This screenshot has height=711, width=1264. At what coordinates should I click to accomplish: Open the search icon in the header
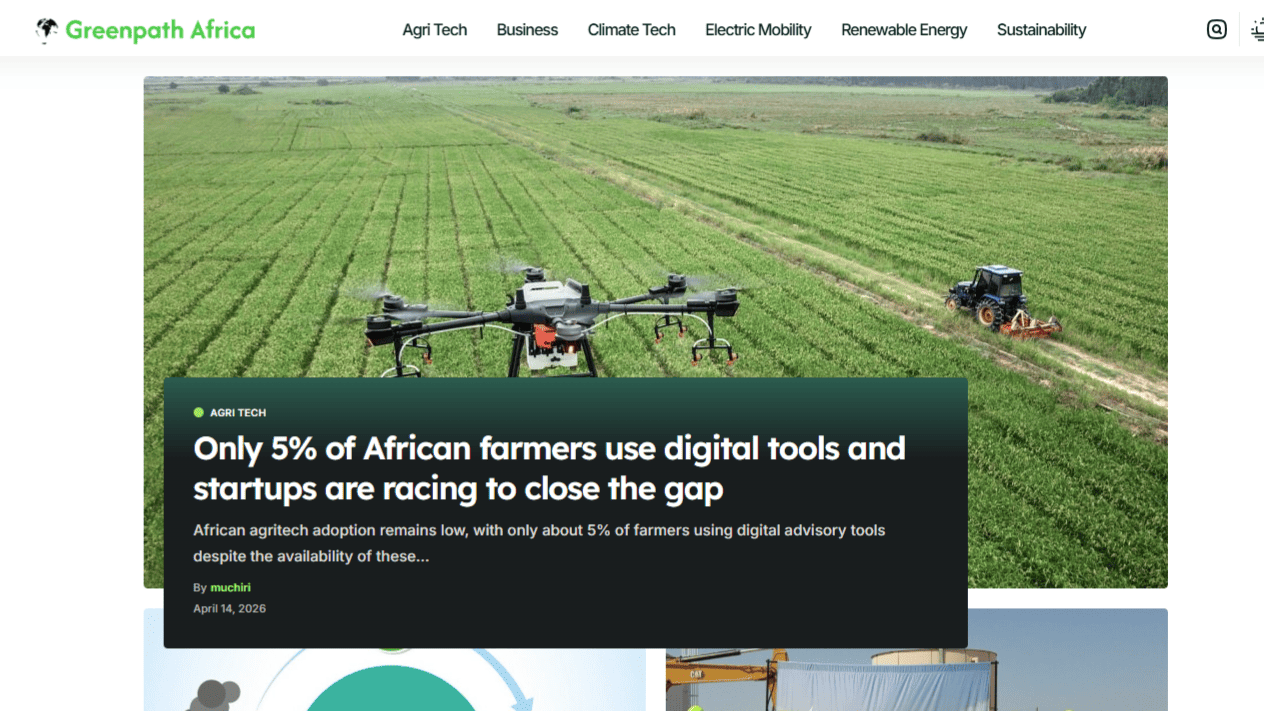coord(1216,29)
